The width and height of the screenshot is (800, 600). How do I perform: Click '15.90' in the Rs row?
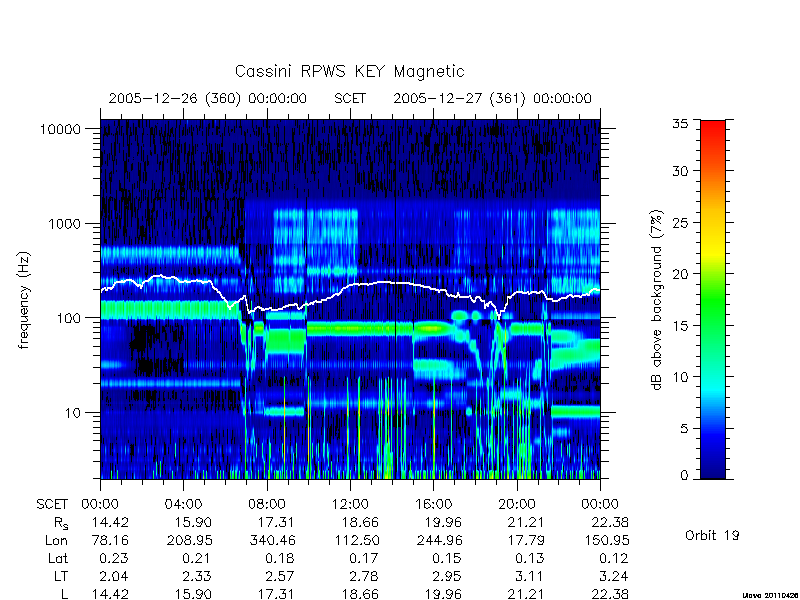[x=193, y=522]
